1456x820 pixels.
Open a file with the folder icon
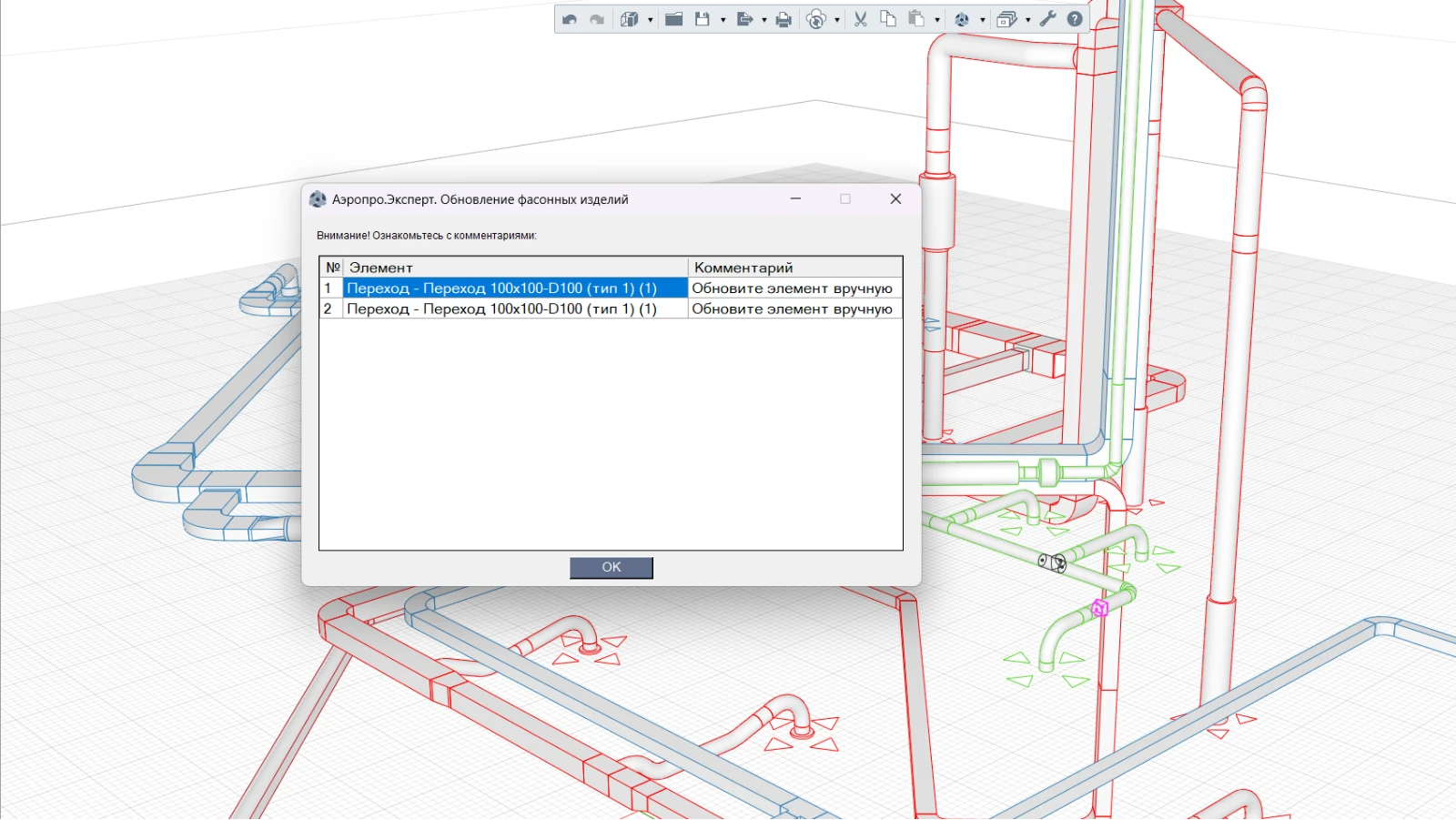tap(673, 19)
